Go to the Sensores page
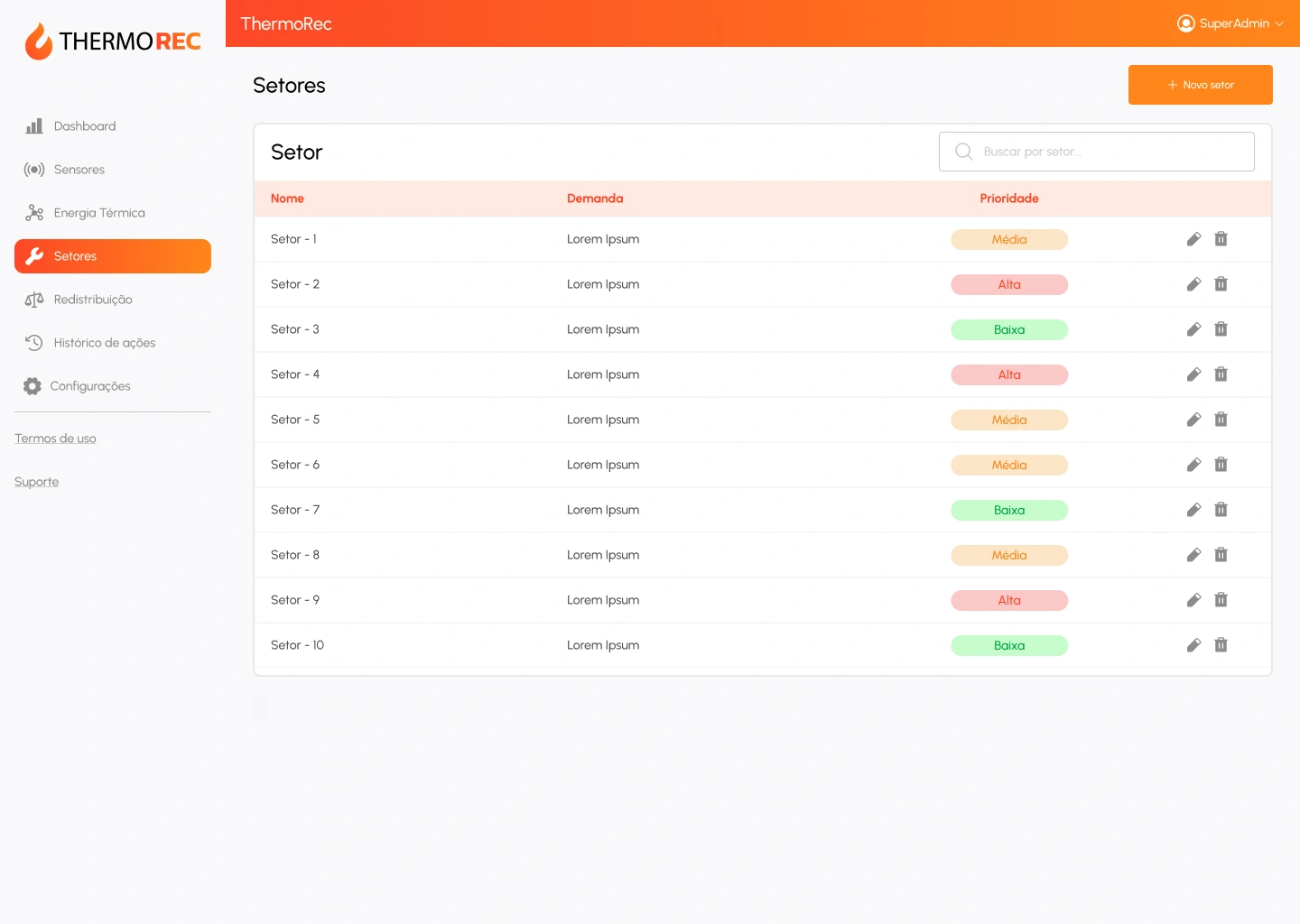The height and width of the screenshot is (924, 1300). point(79,170)
